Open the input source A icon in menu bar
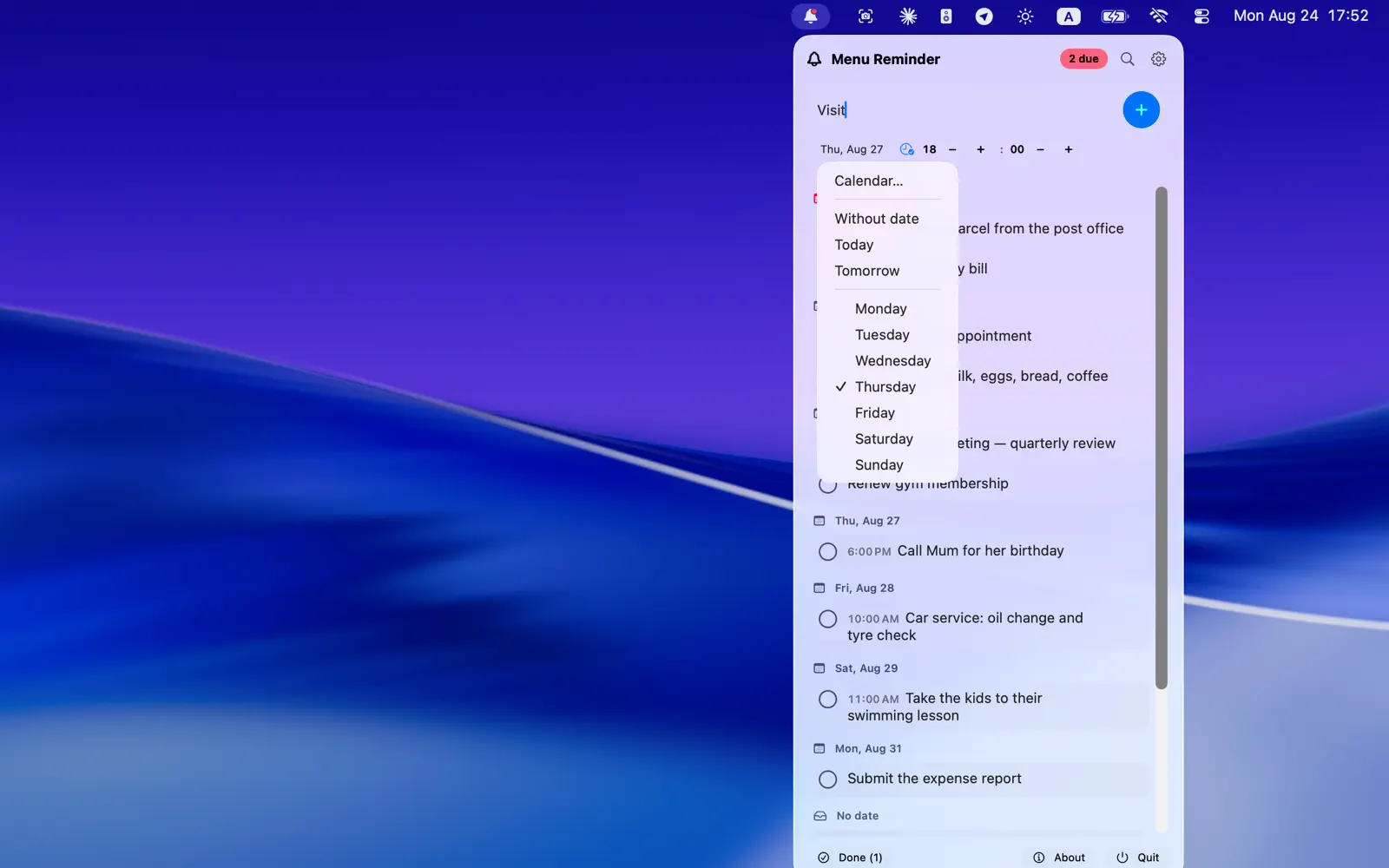This screenshot has width=1389, height=868. pos(1069,16)
